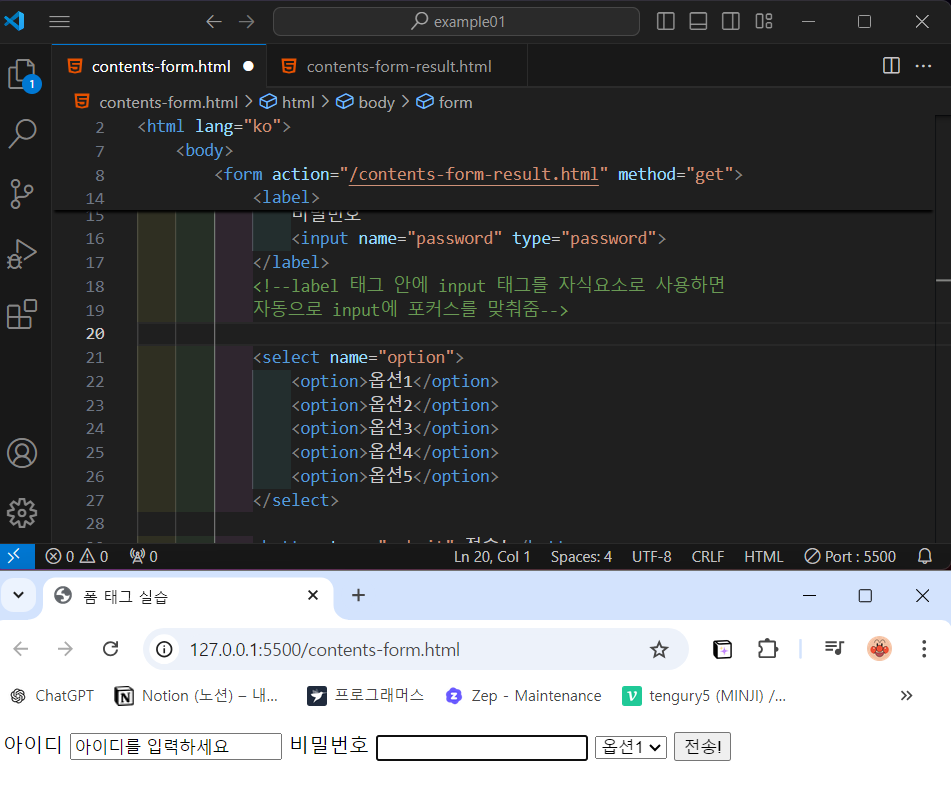Follow the /contents-form-result.html action link

point(474,175)
